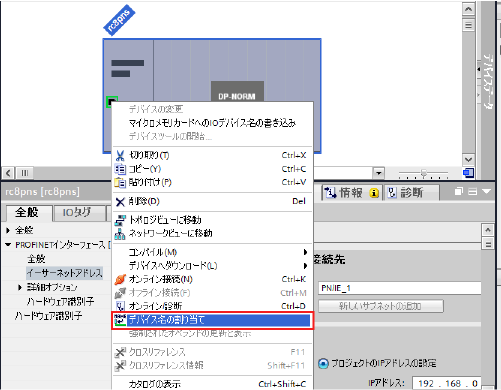Click the scissors cut icon
The width and height of the screenshot is (501, 390).
pos(120,155)
